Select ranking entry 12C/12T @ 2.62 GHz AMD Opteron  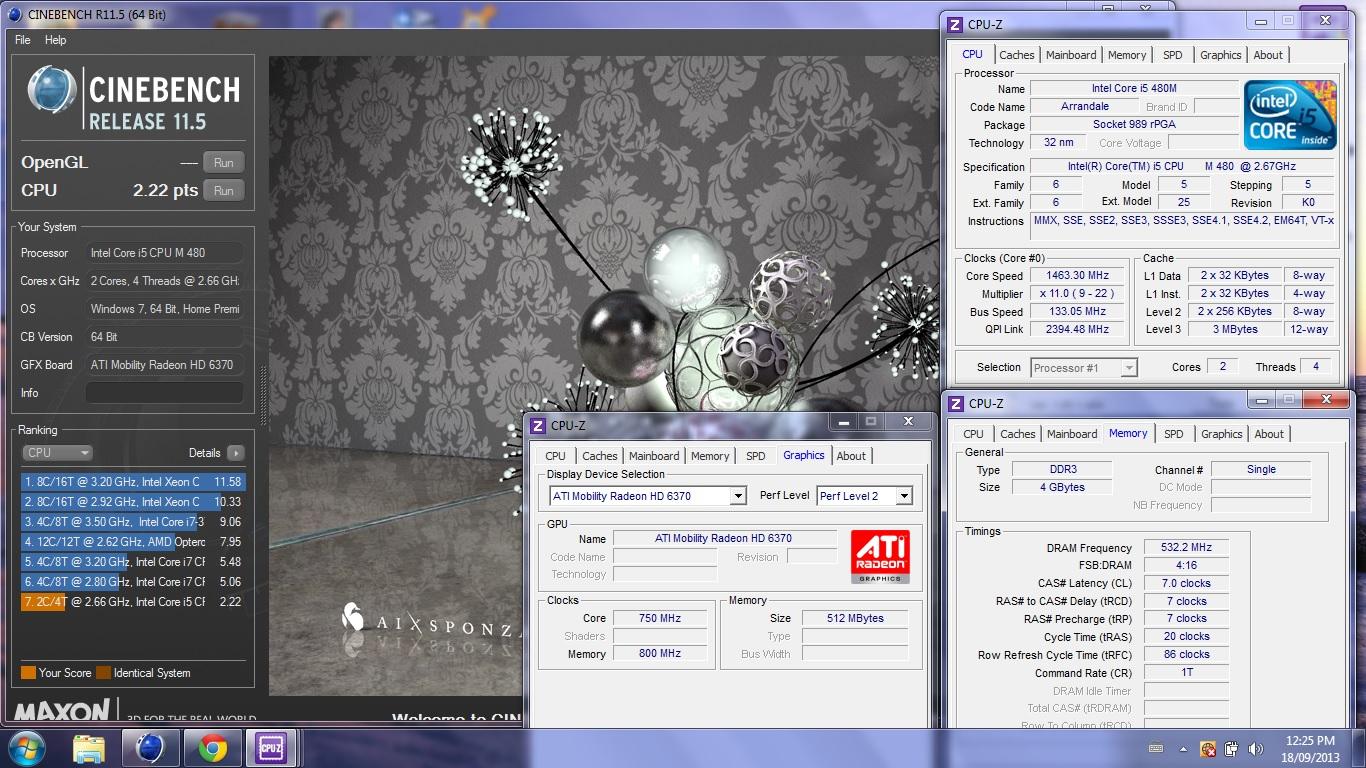click(132, 542)
